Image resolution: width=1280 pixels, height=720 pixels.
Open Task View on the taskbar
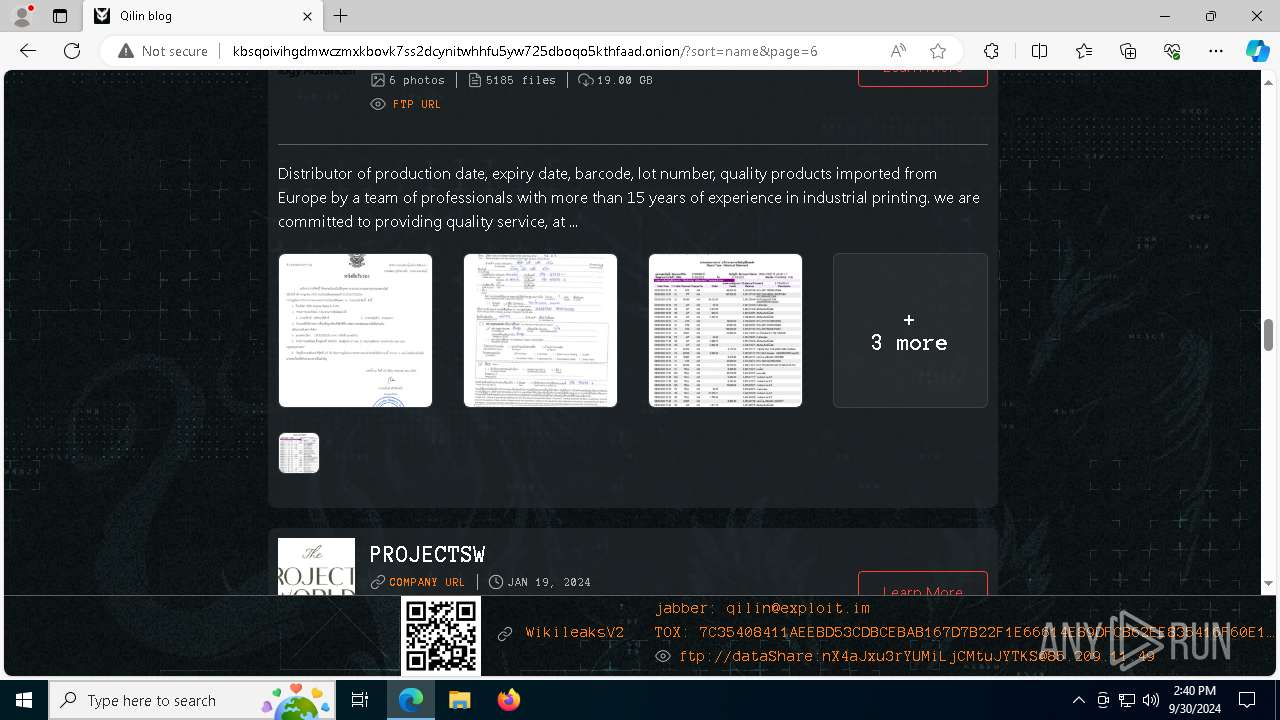tap(361, 700)
